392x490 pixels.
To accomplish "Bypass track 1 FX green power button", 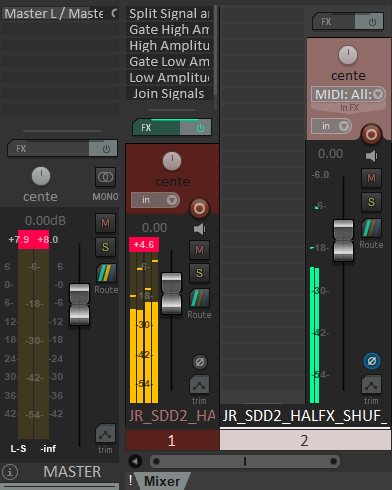I will click(196, 127).
